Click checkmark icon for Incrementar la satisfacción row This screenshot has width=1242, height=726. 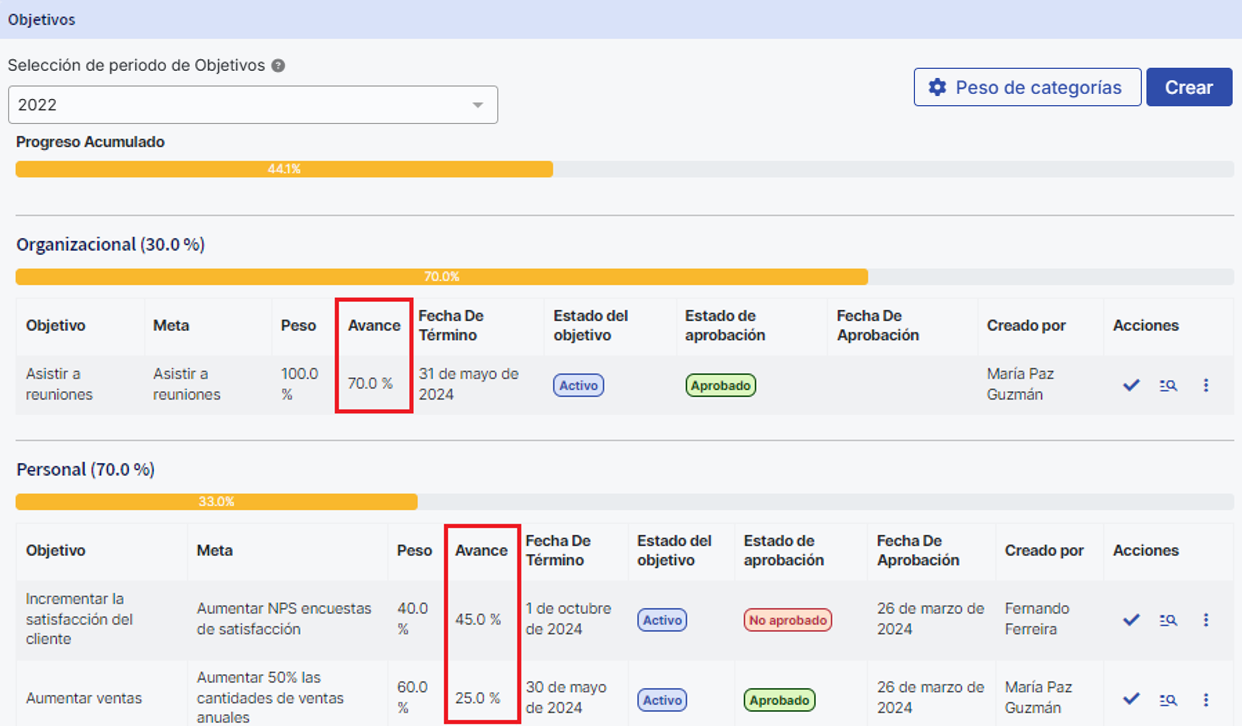(x=1131, y=620)
